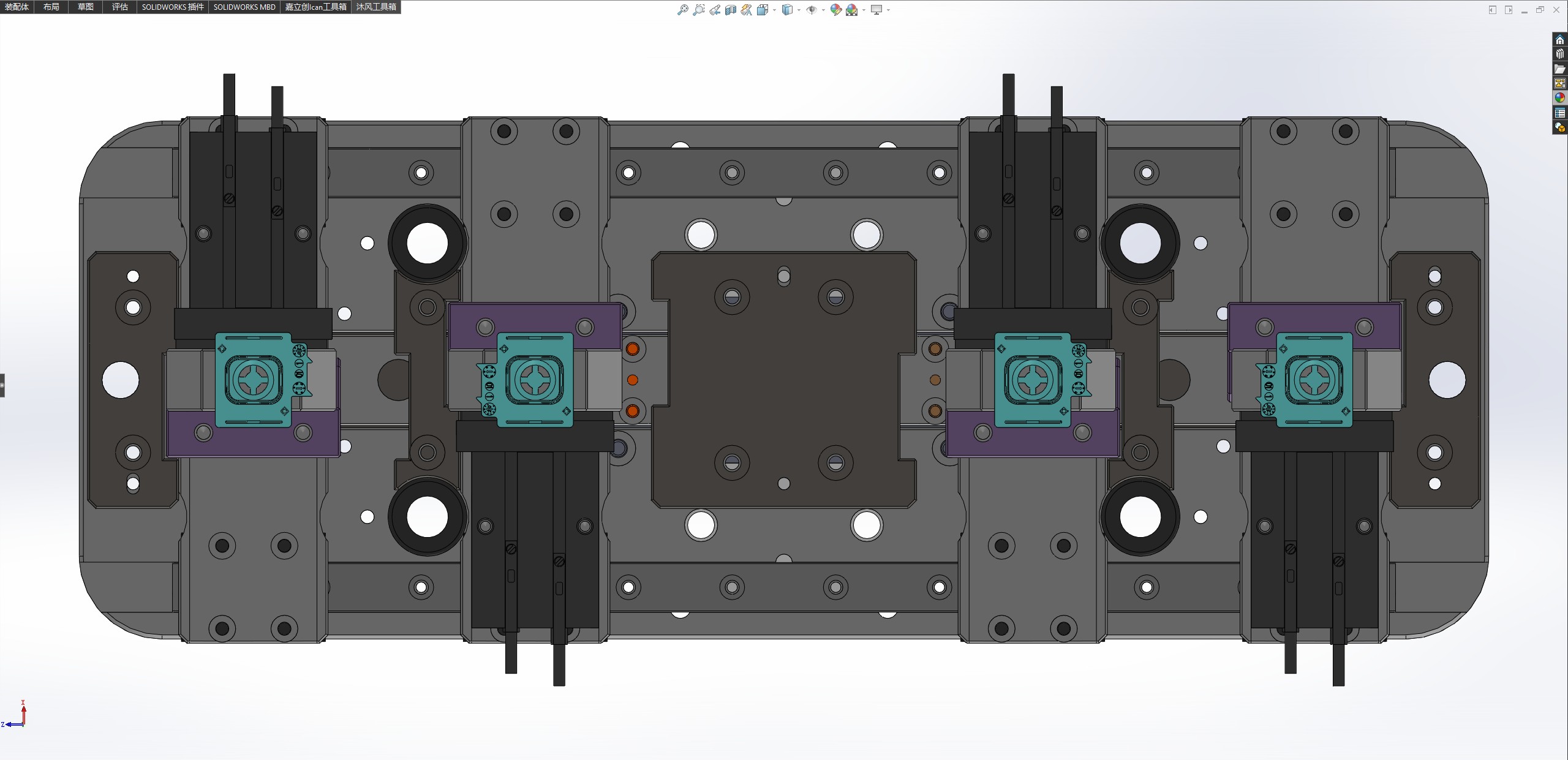1568x760 pixels.
Task: Open the View Palette task pane
Action: click(1560, 83)
